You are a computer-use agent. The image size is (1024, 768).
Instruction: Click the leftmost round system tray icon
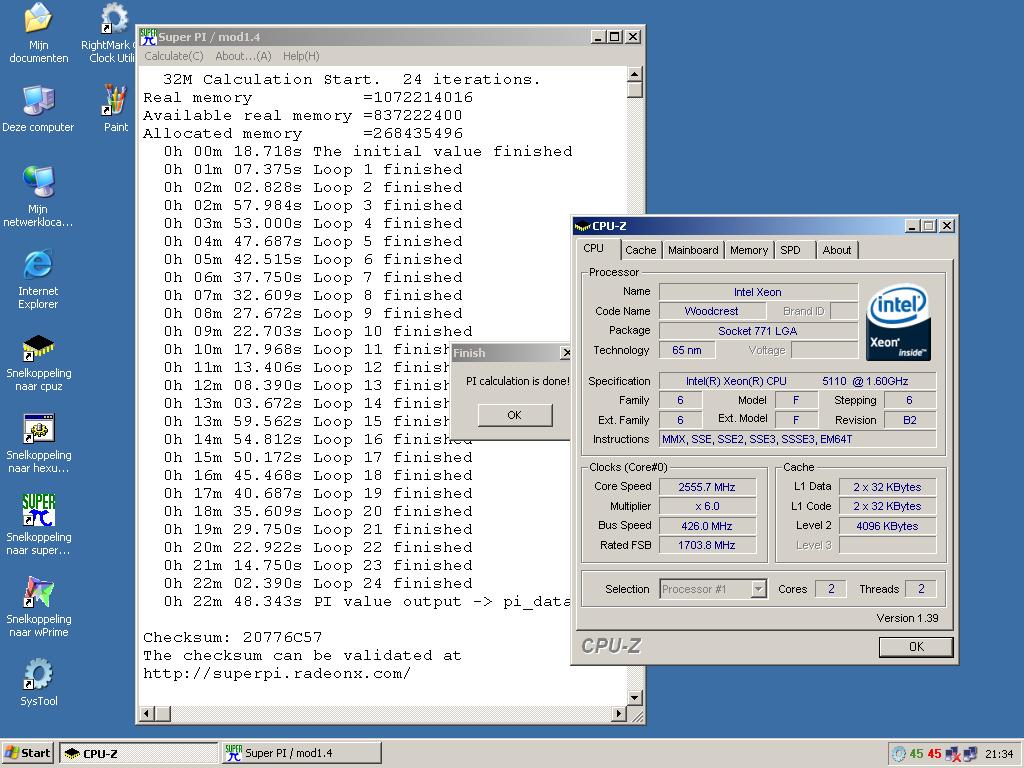tap(899, 754)
